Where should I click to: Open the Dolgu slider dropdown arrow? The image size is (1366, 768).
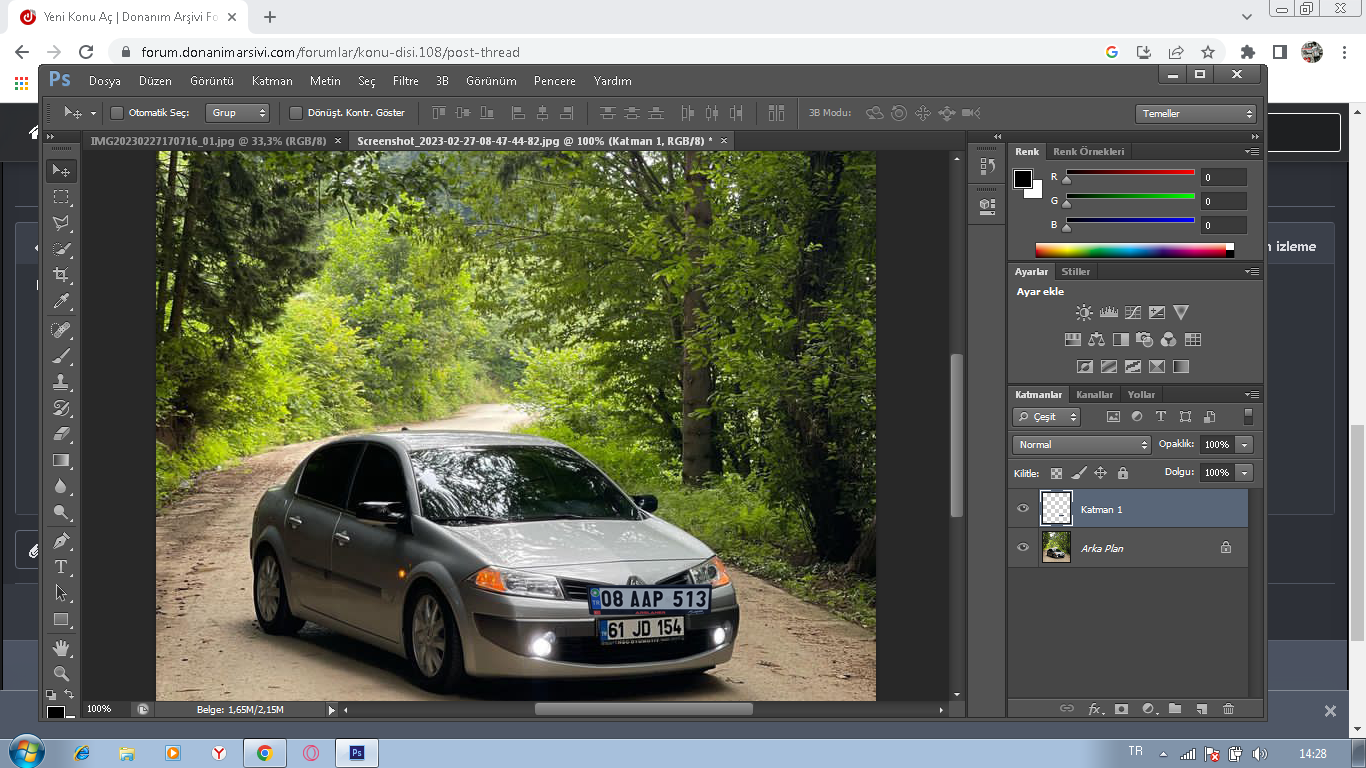1245,473
